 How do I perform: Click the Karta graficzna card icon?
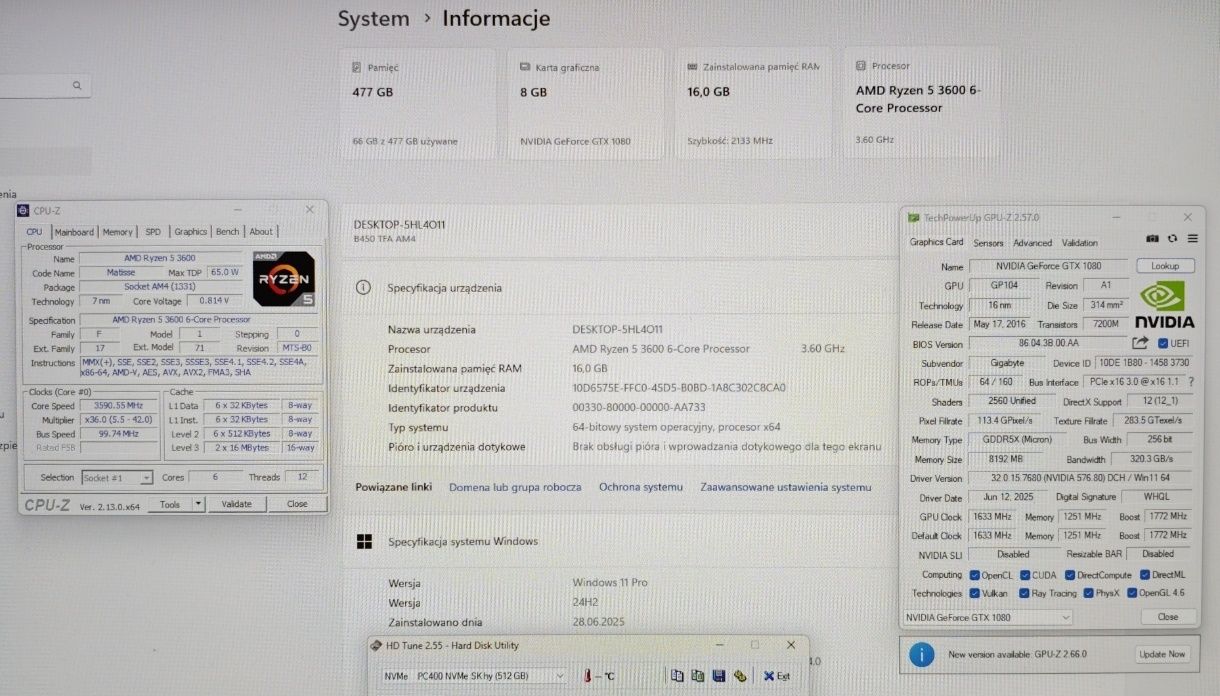525,67
